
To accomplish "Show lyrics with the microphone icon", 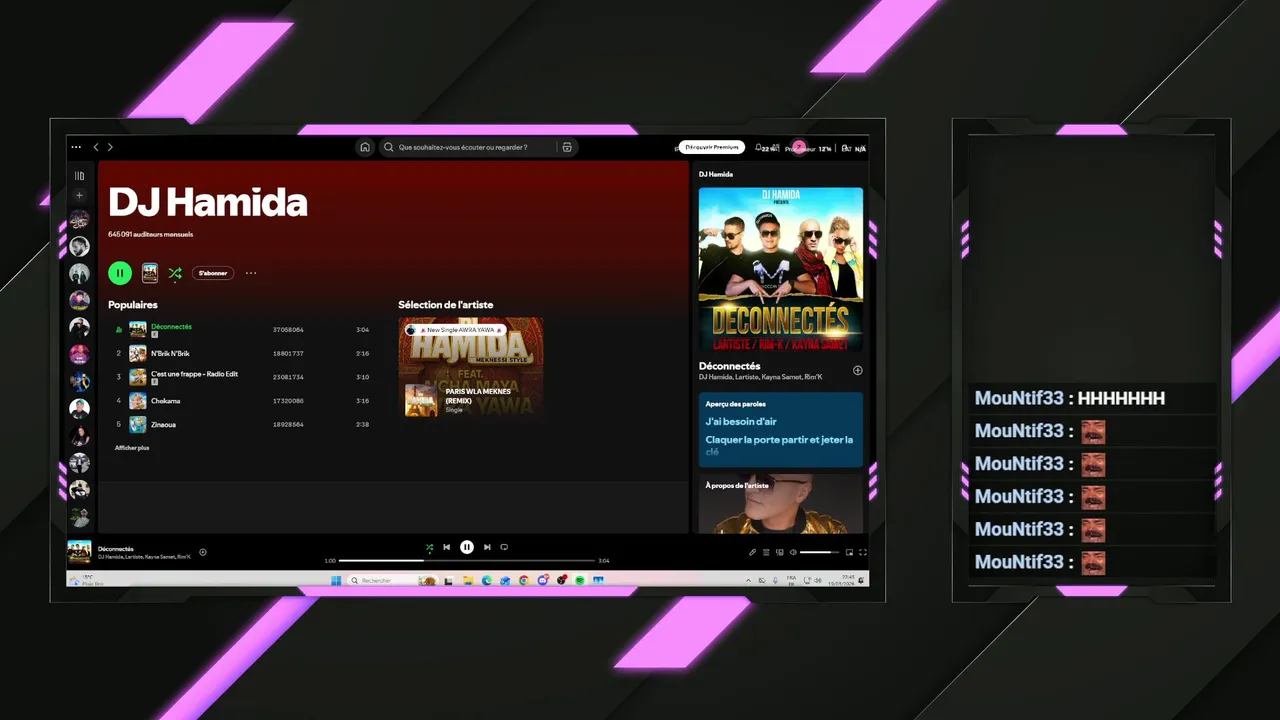I will [752, 552].
